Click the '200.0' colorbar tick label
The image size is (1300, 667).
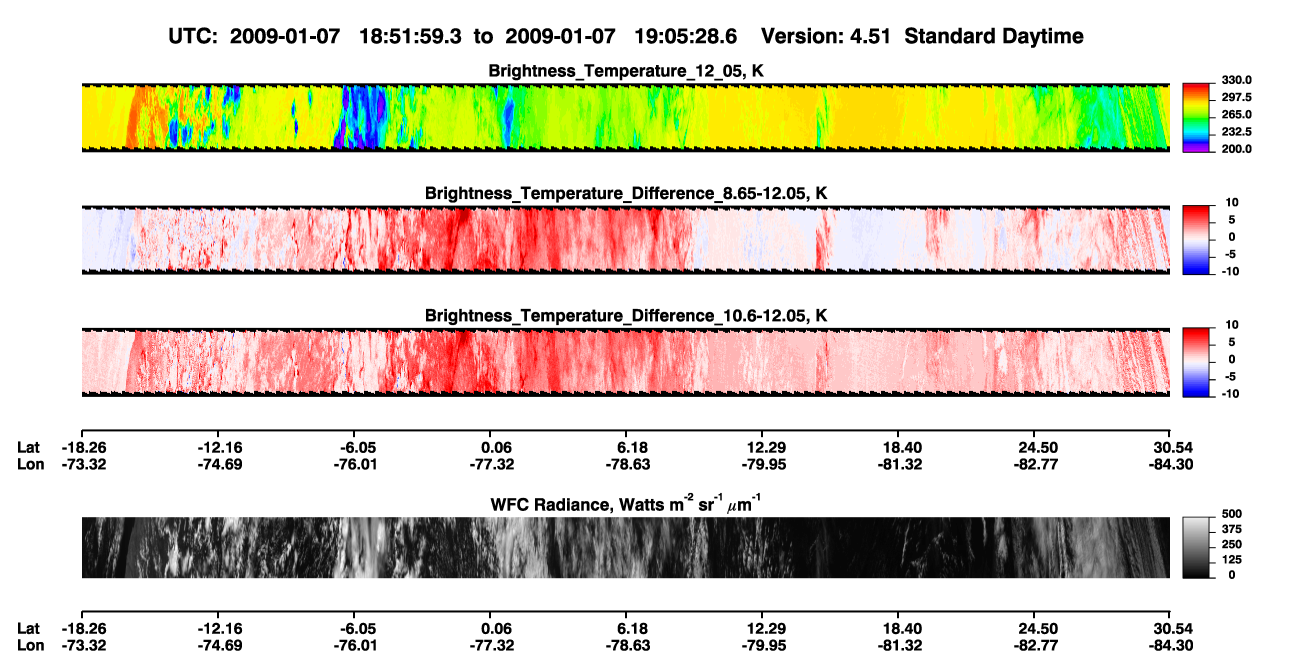[1238, 148]
